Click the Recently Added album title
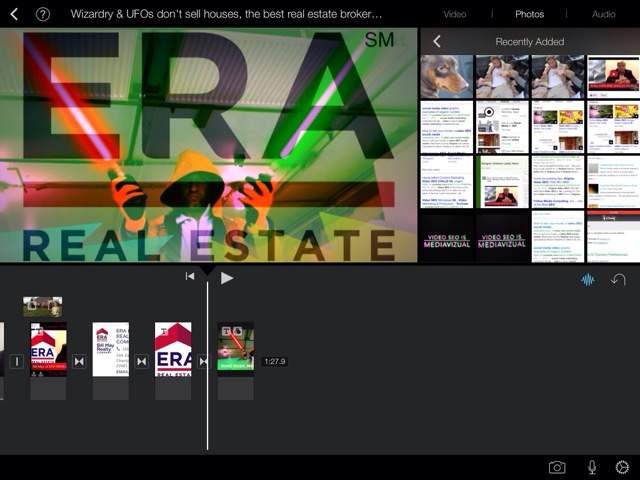Image resolution: width=640 pixels, height=480 pixels. (530, 42)
